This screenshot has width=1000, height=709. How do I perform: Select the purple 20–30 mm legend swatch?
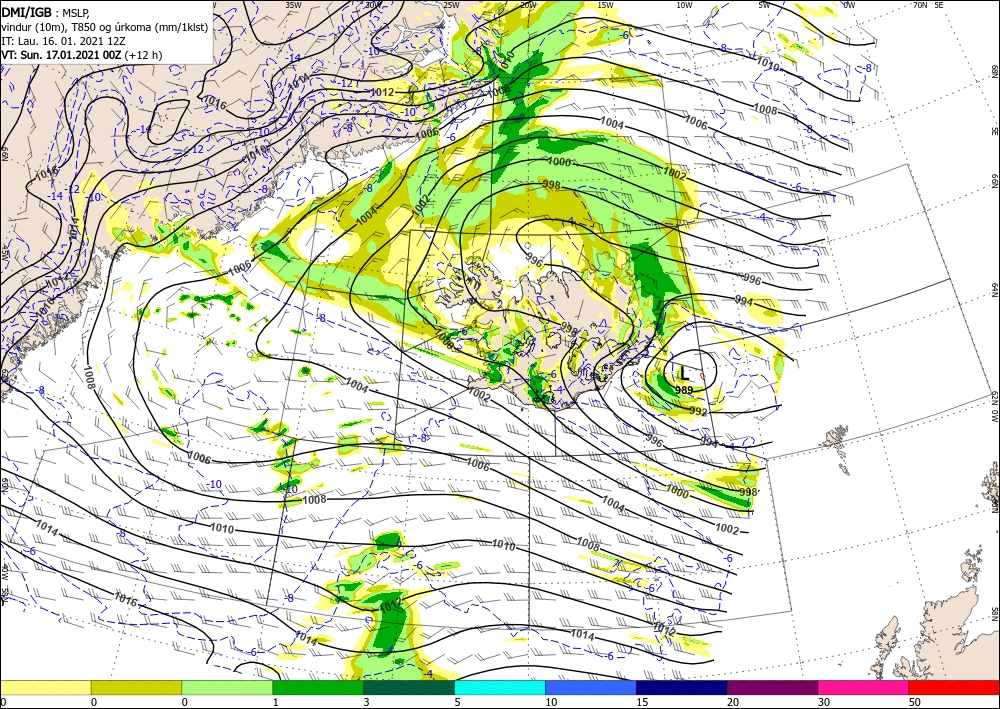click(x=772, y=687)
